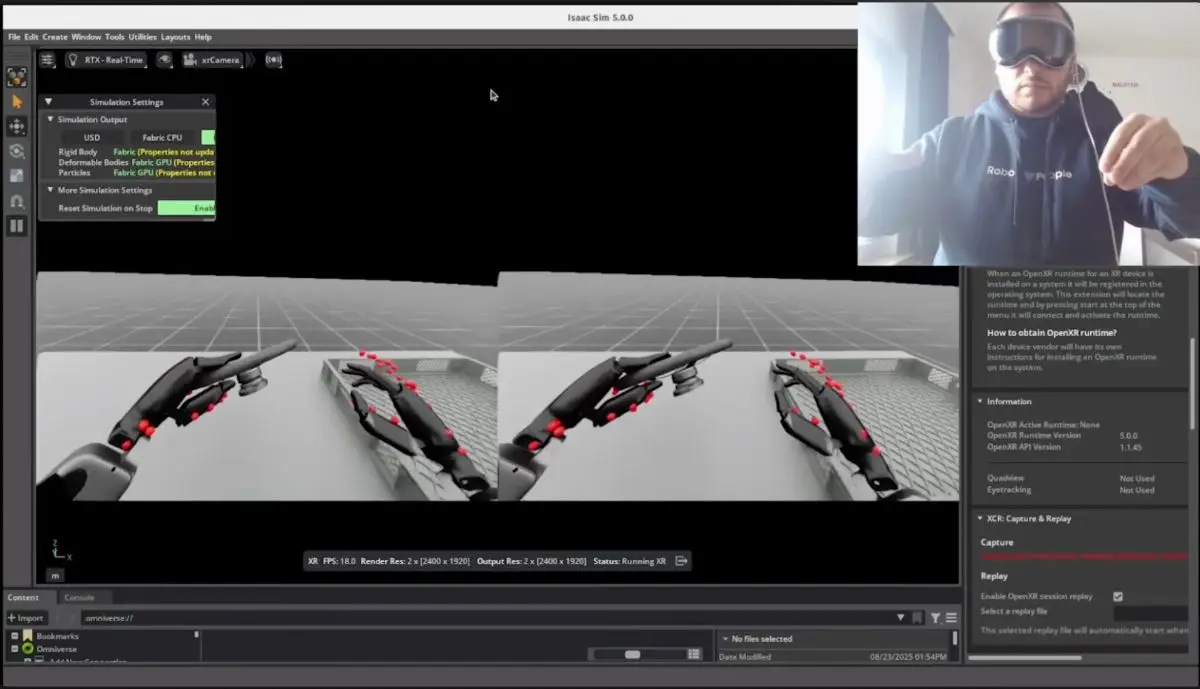Expand the Bookmarks tree item
The width and height of the screenshot is (1200, 689).
pyautogui.click(x=15, y=636)
